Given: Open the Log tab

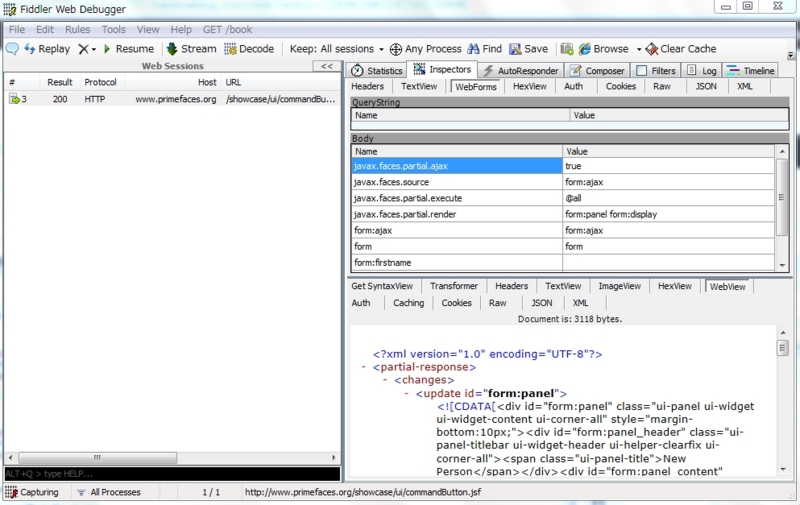Looking at the screenshot, I should (702, 71).
